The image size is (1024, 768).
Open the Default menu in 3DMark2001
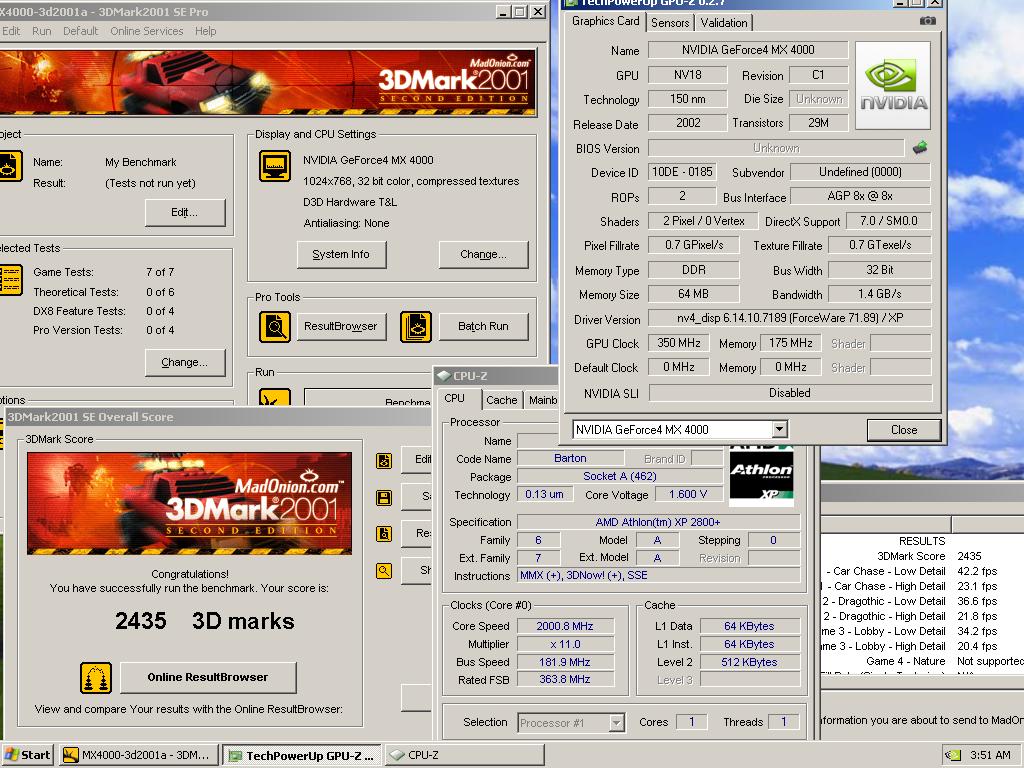pyautogui.click(x=80, y=31)
